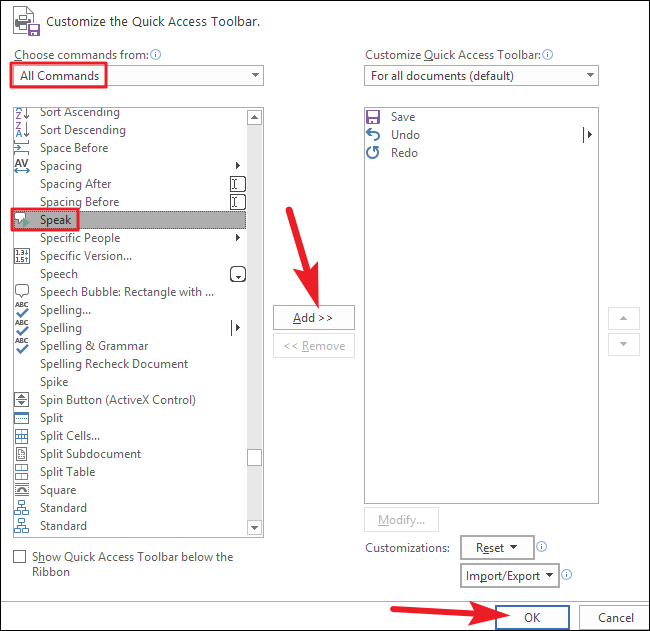Click the commands list scrollbar down arrow
This screenshot has height=631, width=650.
pyautogui.click(x=254, y=528)
